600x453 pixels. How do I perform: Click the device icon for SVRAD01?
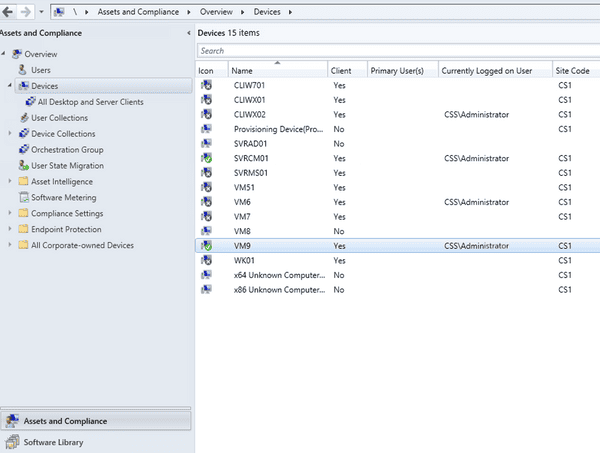pyautogui.click(x=207, y=143)
